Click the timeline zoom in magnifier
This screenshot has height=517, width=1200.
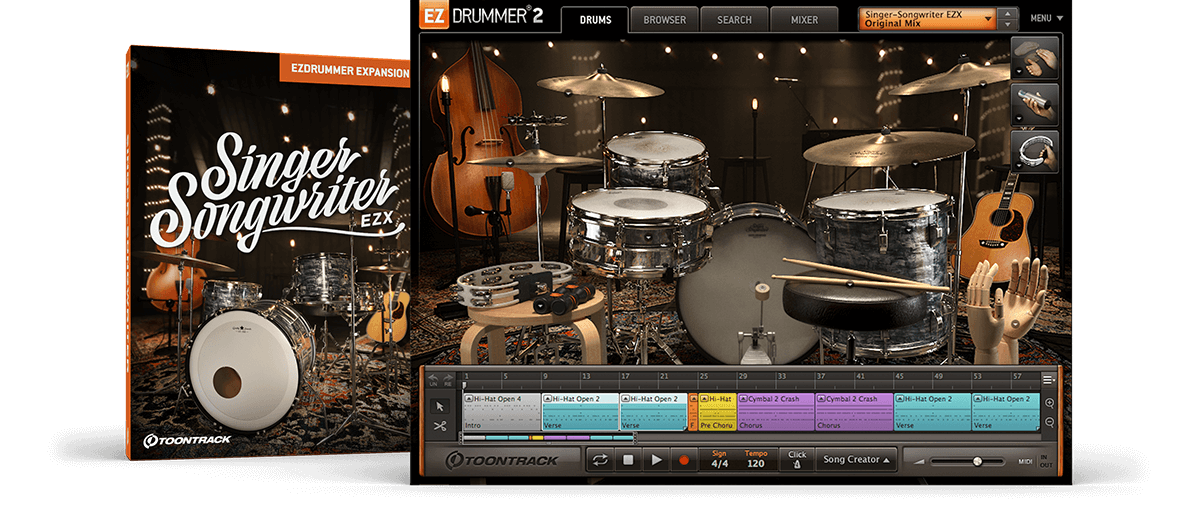[x=1049, y=403]
